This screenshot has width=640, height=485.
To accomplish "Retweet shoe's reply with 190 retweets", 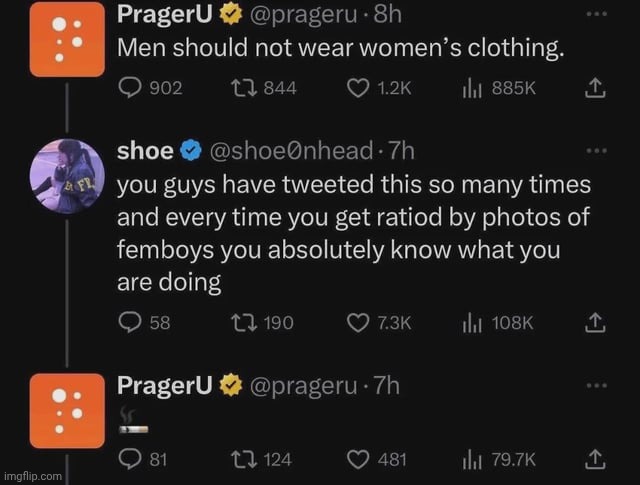I will tap(240, 323).
